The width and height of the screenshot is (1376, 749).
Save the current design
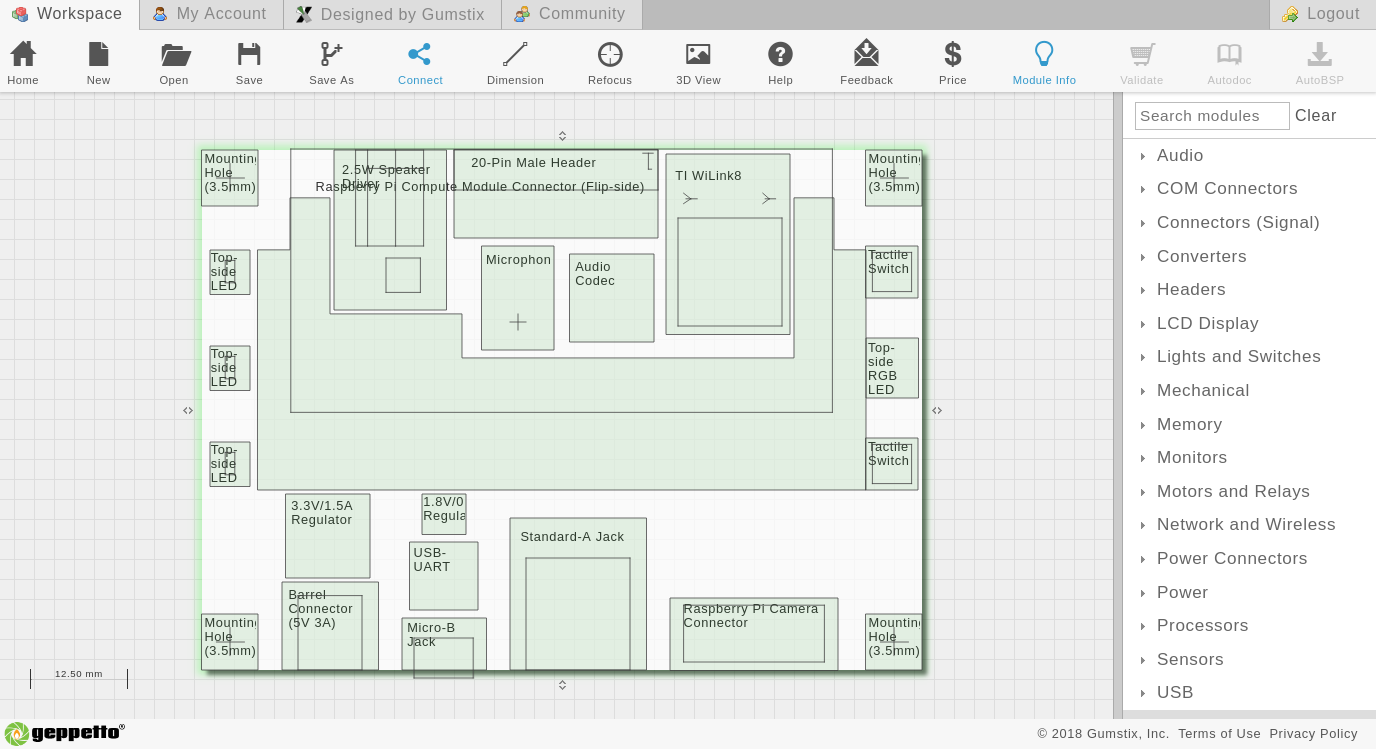(249, 63)
